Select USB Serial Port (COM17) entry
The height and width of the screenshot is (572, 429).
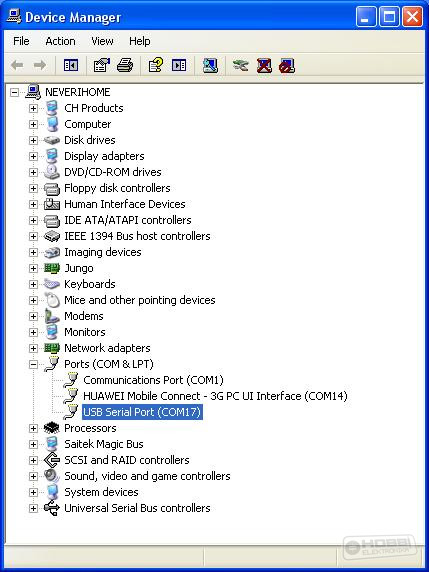(142, 412)
